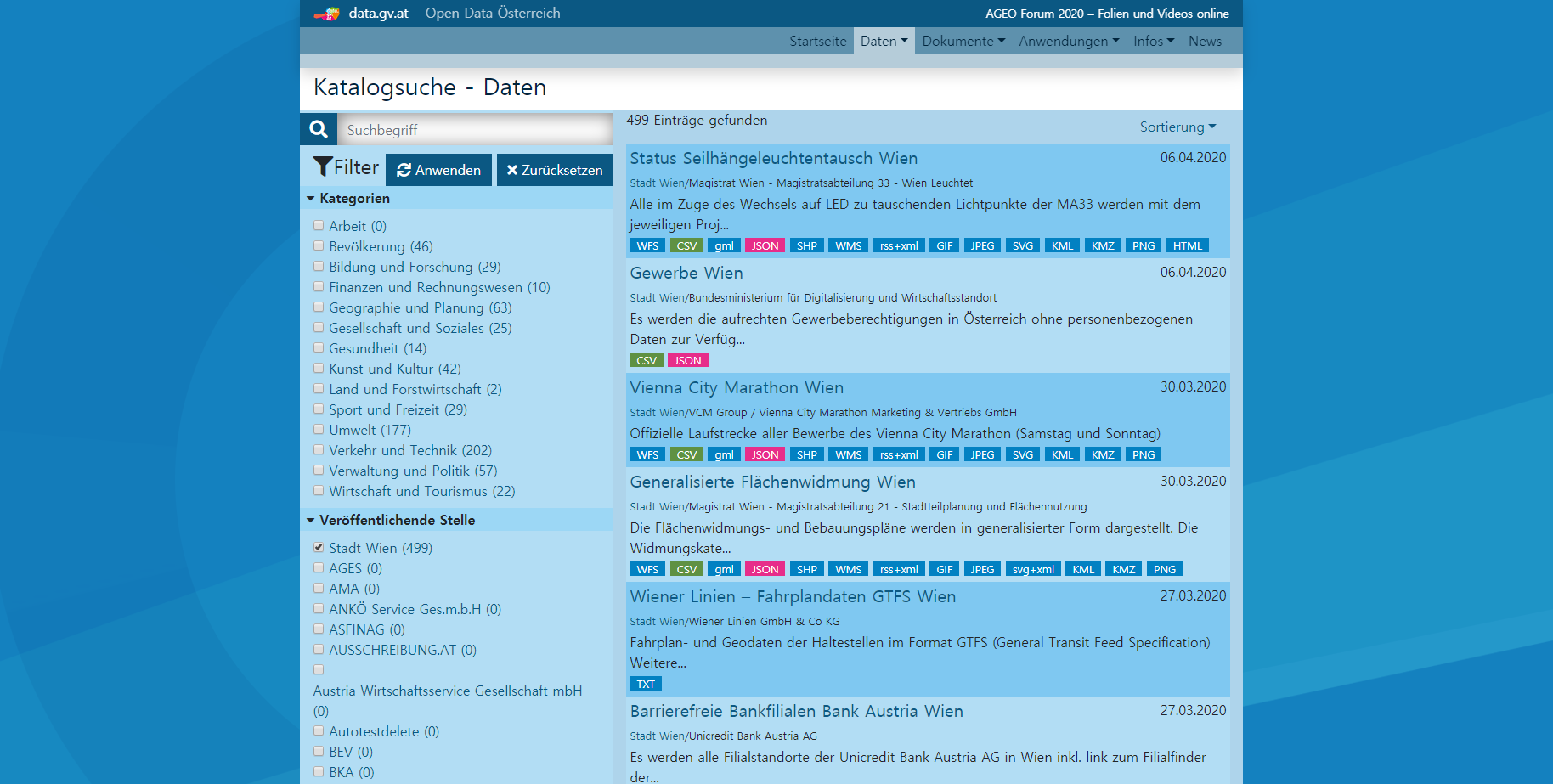Open the Vienna City Marathon Wien dataset
This screenshot has width=1553, height=784.
737,387
